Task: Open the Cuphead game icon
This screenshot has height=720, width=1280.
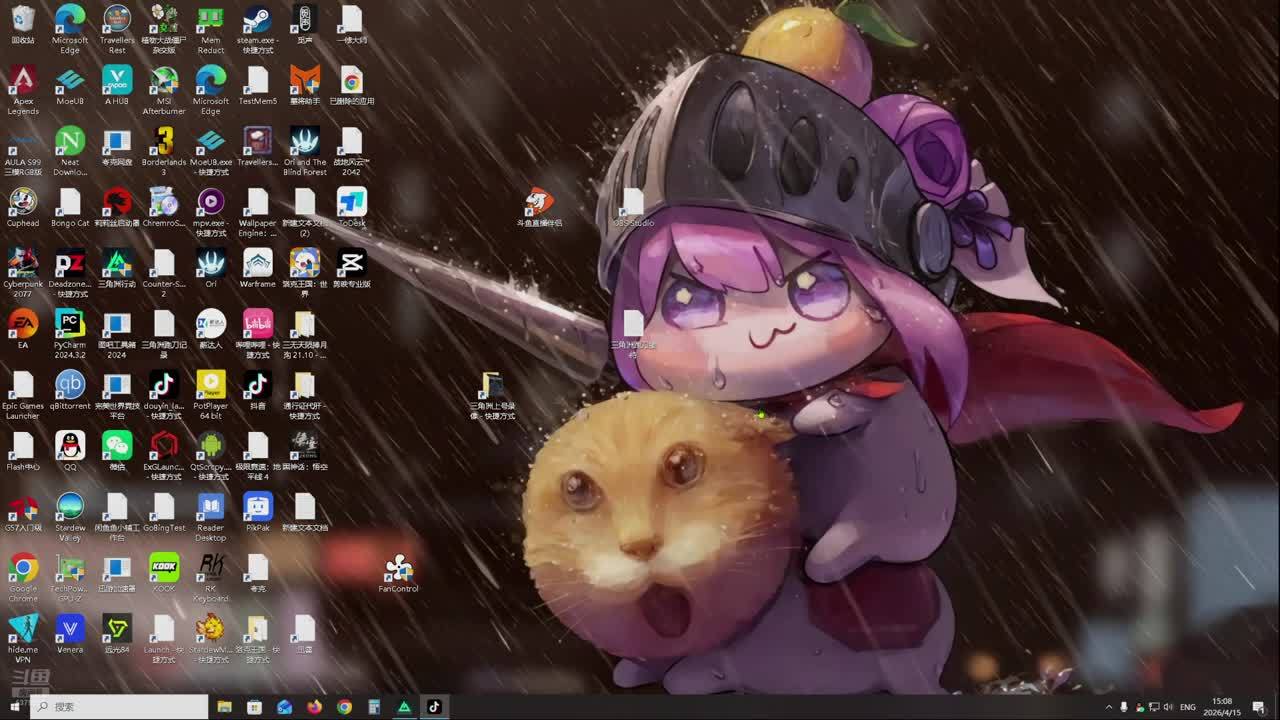Action: pyautogui.click(x=23, y=202)
